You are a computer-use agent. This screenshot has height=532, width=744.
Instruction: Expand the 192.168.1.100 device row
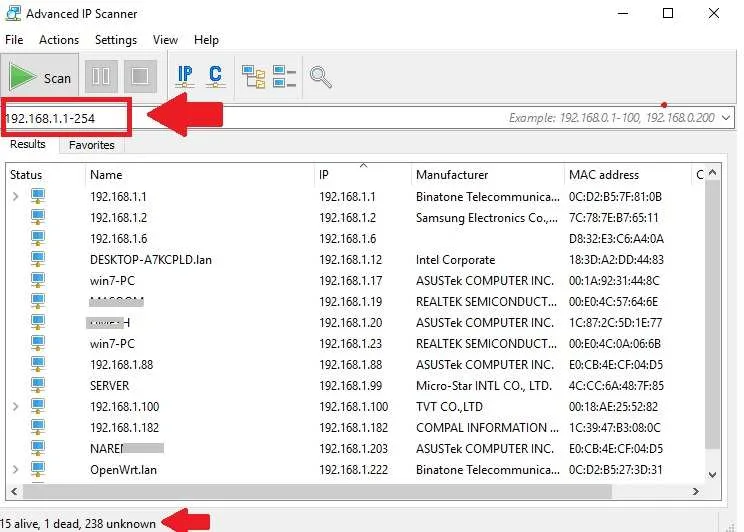(15, 406)
